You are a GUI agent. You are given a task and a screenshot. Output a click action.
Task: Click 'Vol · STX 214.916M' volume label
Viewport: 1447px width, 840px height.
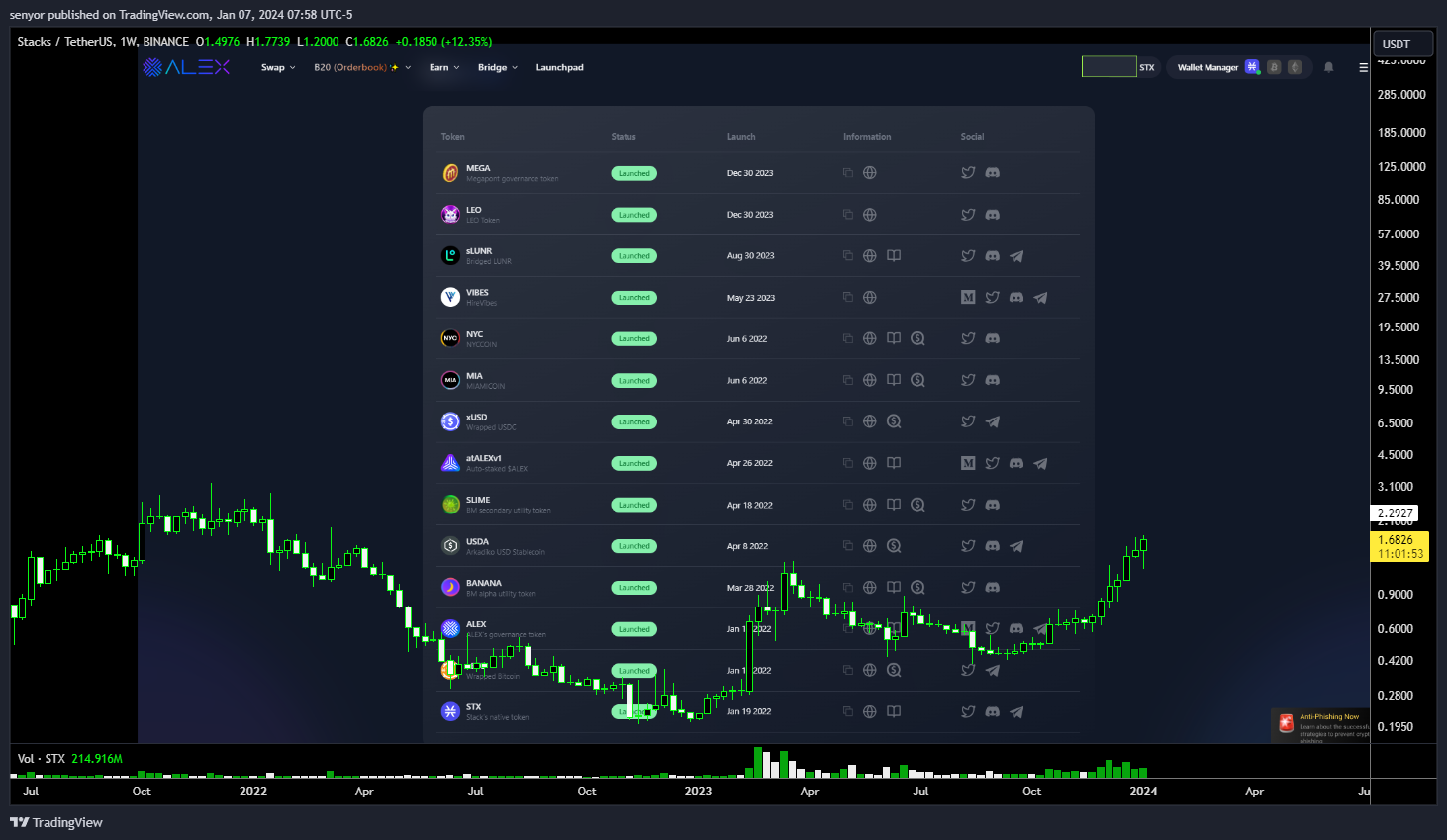pyautogui.click(x=70, y=759)
